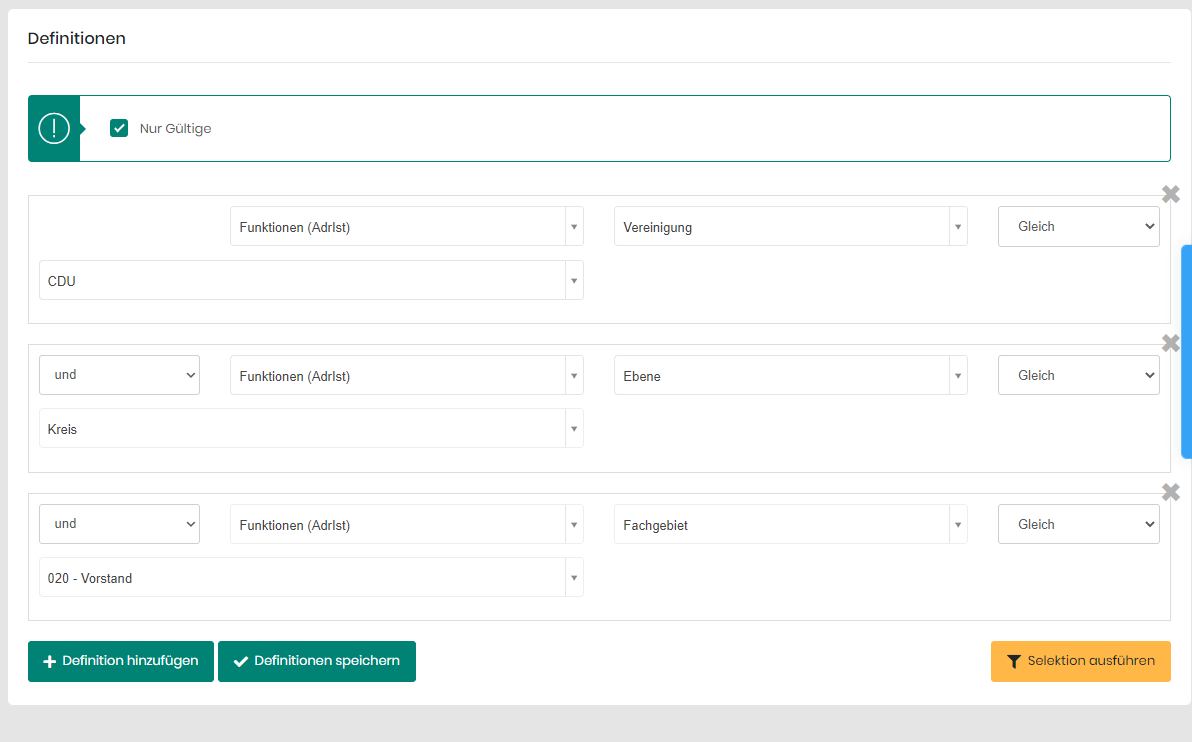Open the 020 - Vorstand value dropdown
Screen dimensions: 1192x742
click(310, 578)
